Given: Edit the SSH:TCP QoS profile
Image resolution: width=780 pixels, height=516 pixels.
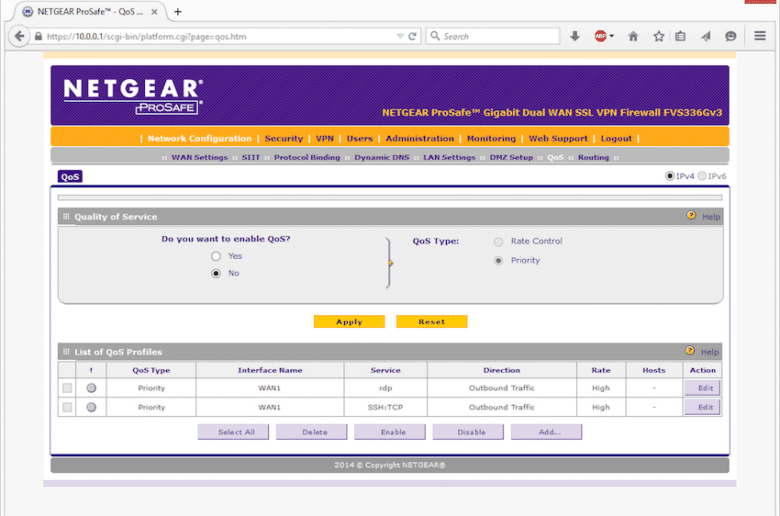Looking at the screenshot, I should [x=702, y=407].
